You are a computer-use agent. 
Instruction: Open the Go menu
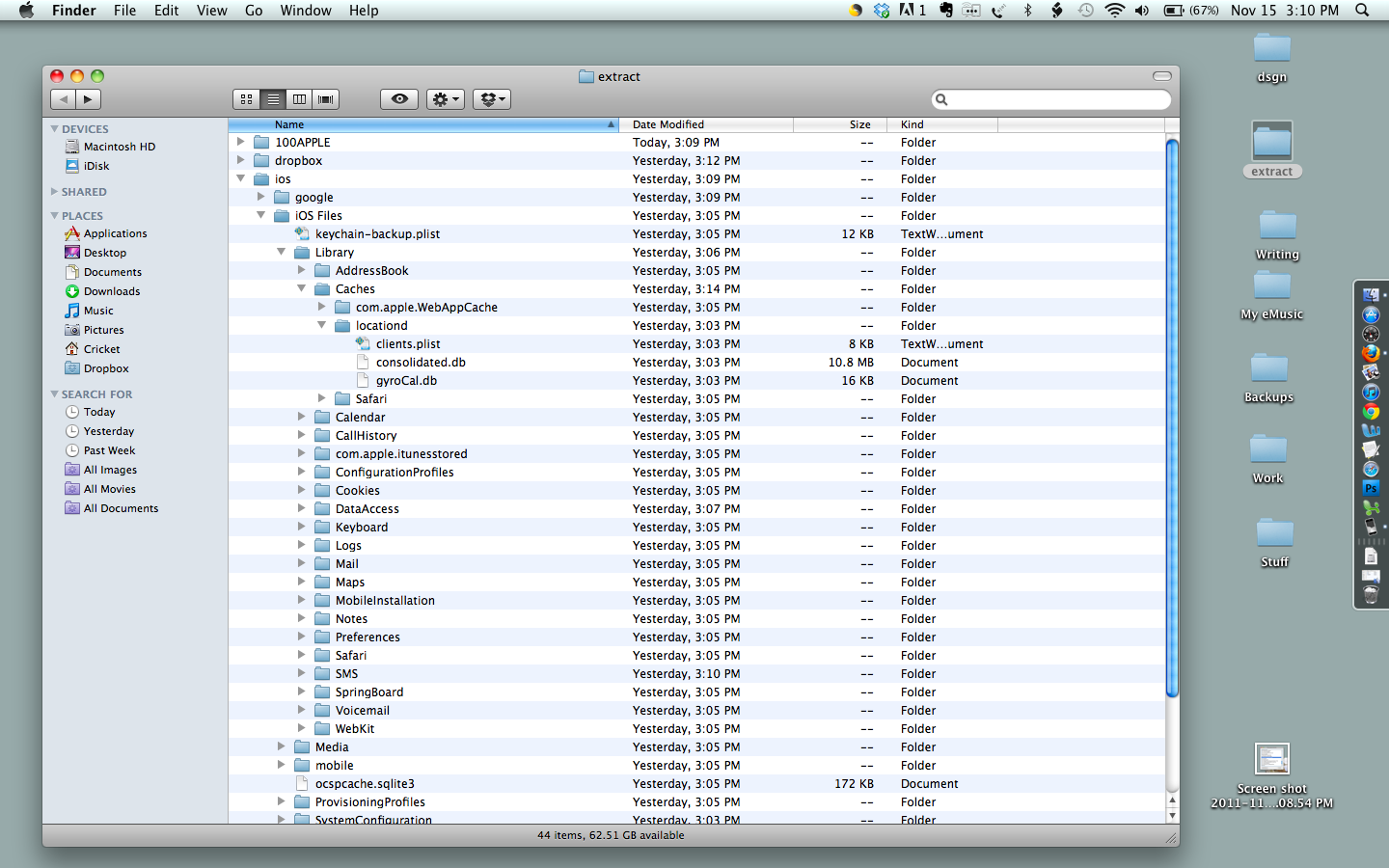(x=254, y=11)
